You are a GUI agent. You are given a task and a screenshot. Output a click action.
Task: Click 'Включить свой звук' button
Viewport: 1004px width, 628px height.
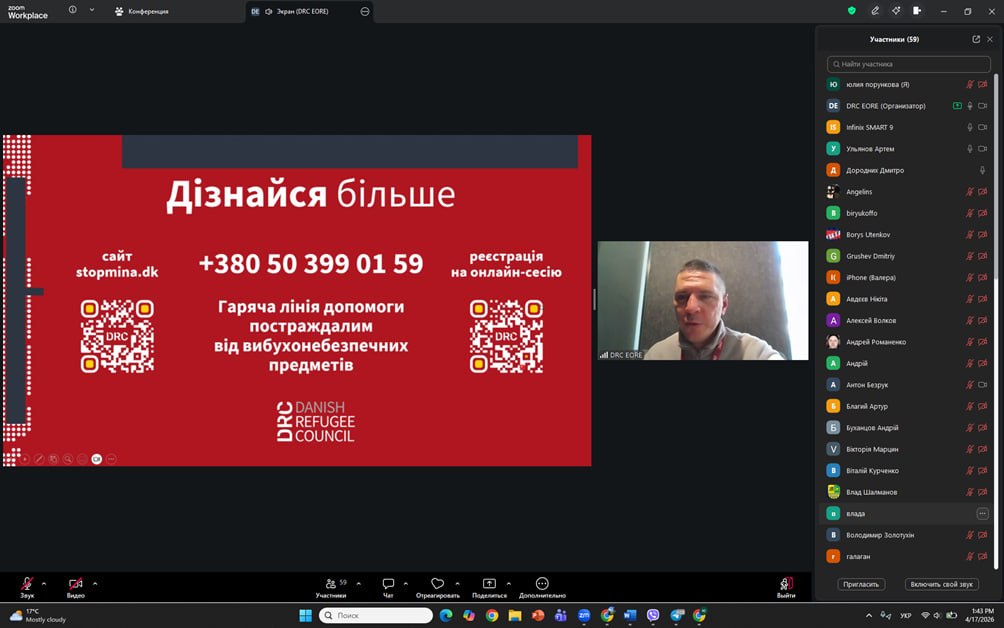[941, 584]
